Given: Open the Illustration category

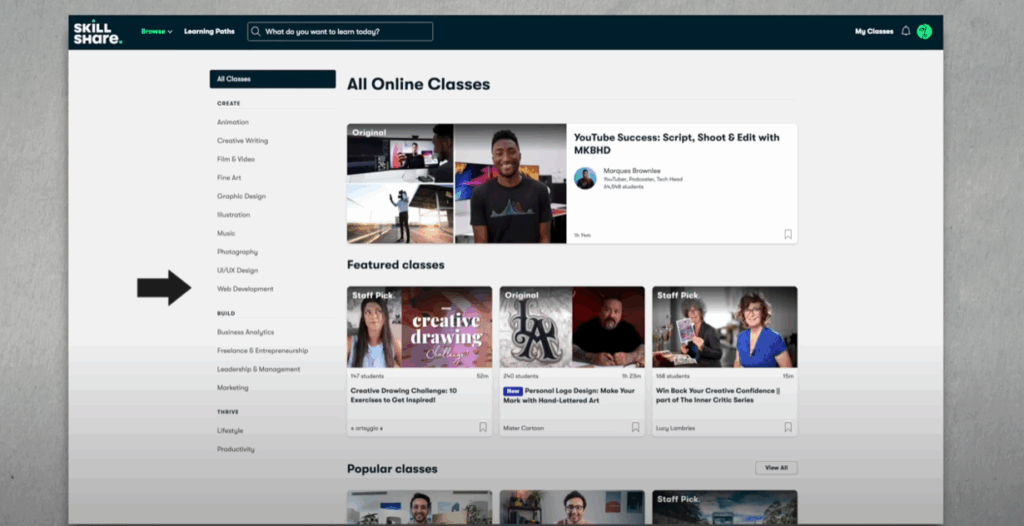Looking at the screenshot, I should [233, 215].
